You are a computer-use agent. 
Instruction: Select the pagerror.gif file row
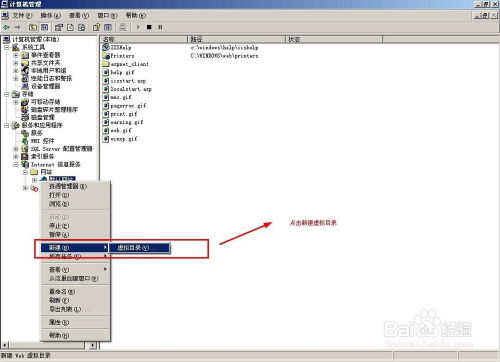pos(124,105)
